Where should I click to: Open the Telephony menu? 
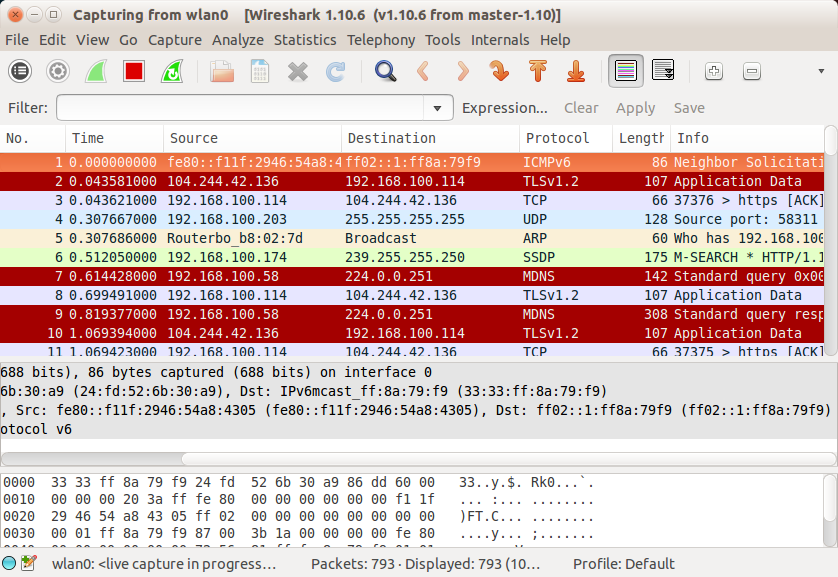point(381,40)
